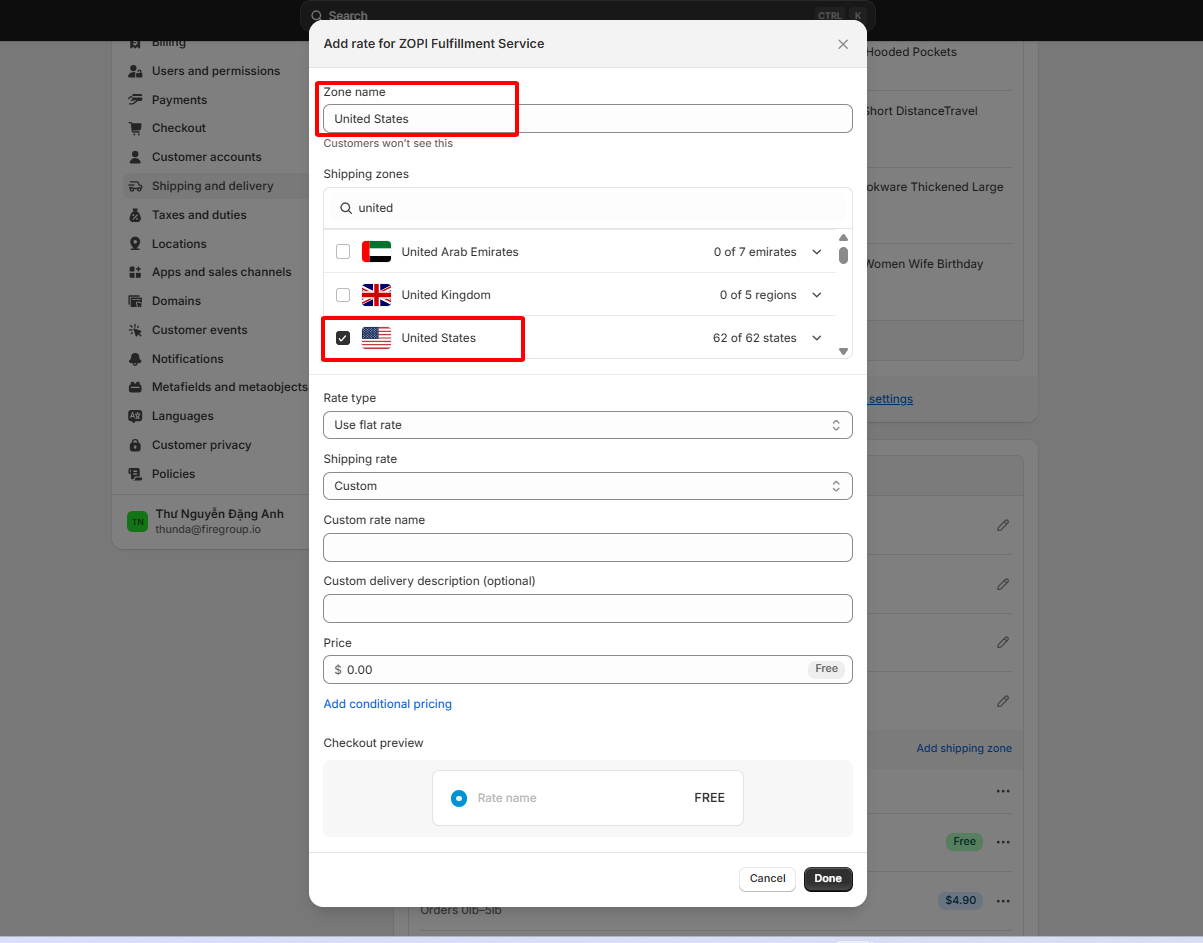The image size is (1203, 943).
Task: Click the Notifications bell icon
Action: tap(135, 359)
